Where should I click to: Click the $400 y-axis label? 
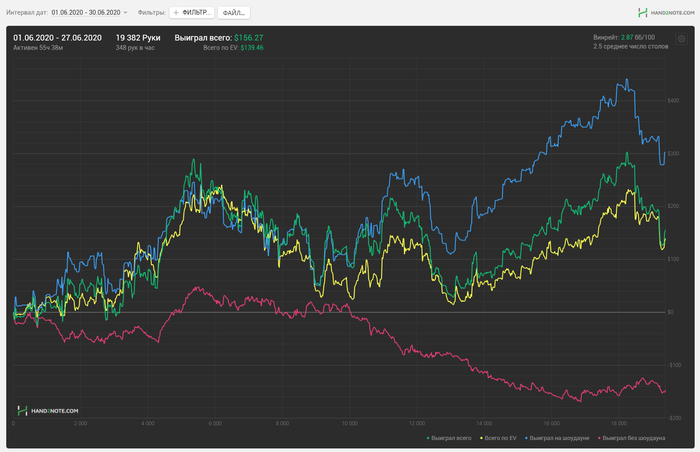tap(673, 100)
